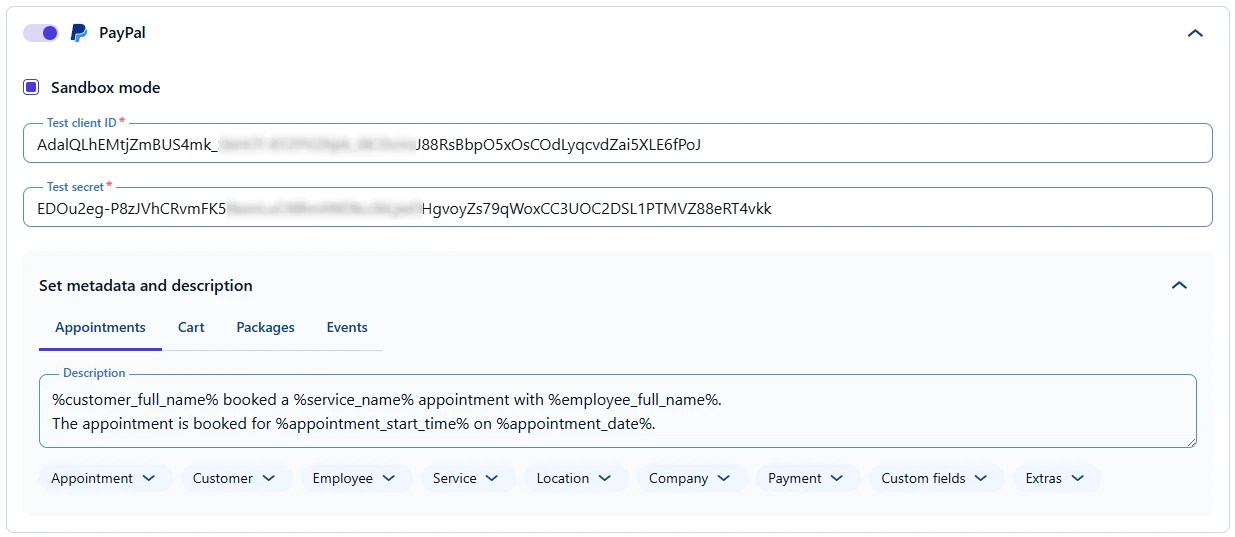1235x537 pixels.
Task: Click into the Test secret field
Action: click(x=617, y=208)
